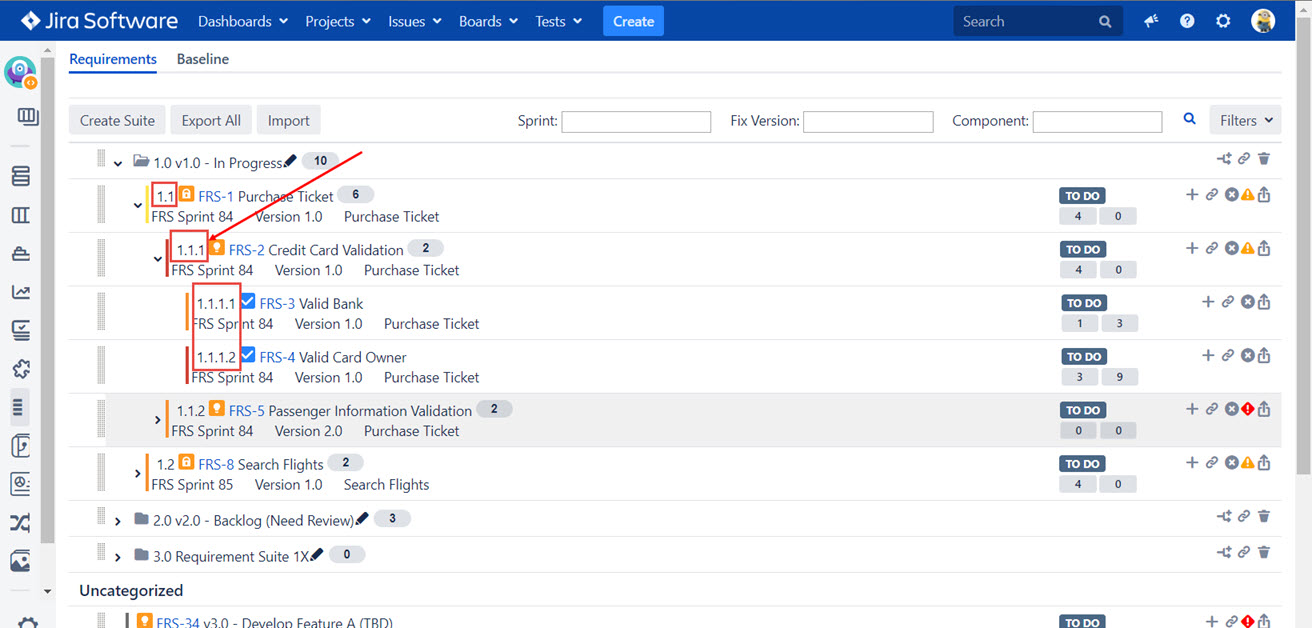Collapse the FRS-2 Credit Card Validation node
The height and width of the screenshot is (628, 1312).
(x=158, y=259)
